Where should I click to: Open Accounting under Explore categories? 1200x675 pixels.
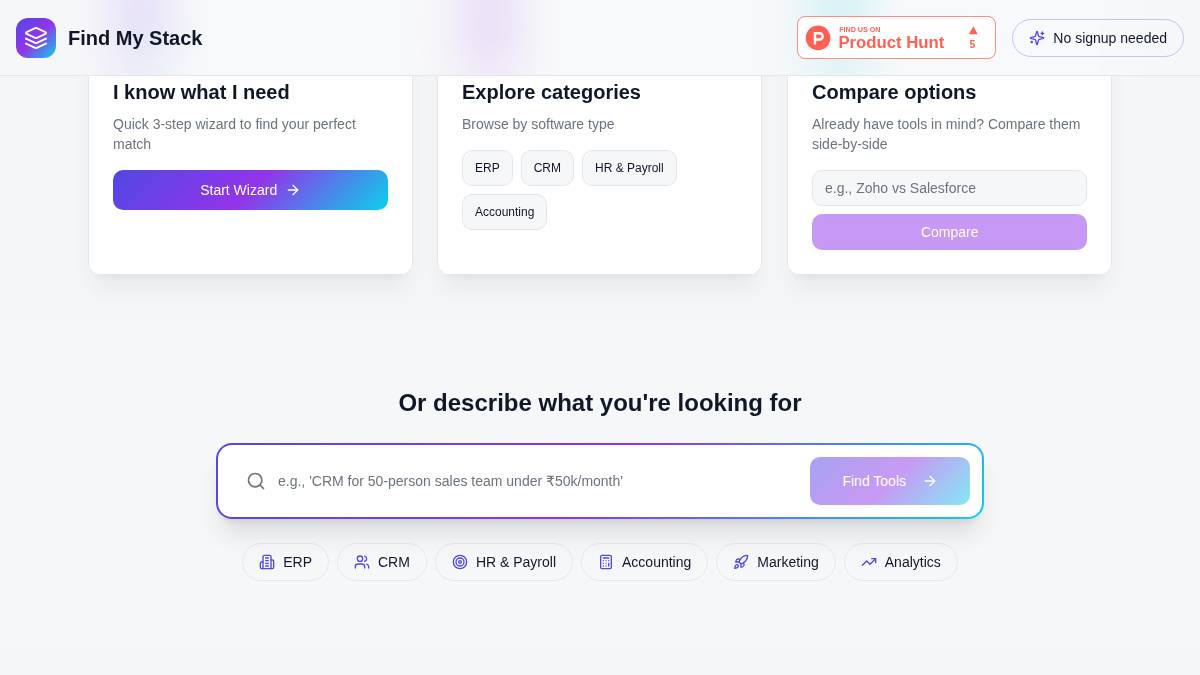coord(504,212)
